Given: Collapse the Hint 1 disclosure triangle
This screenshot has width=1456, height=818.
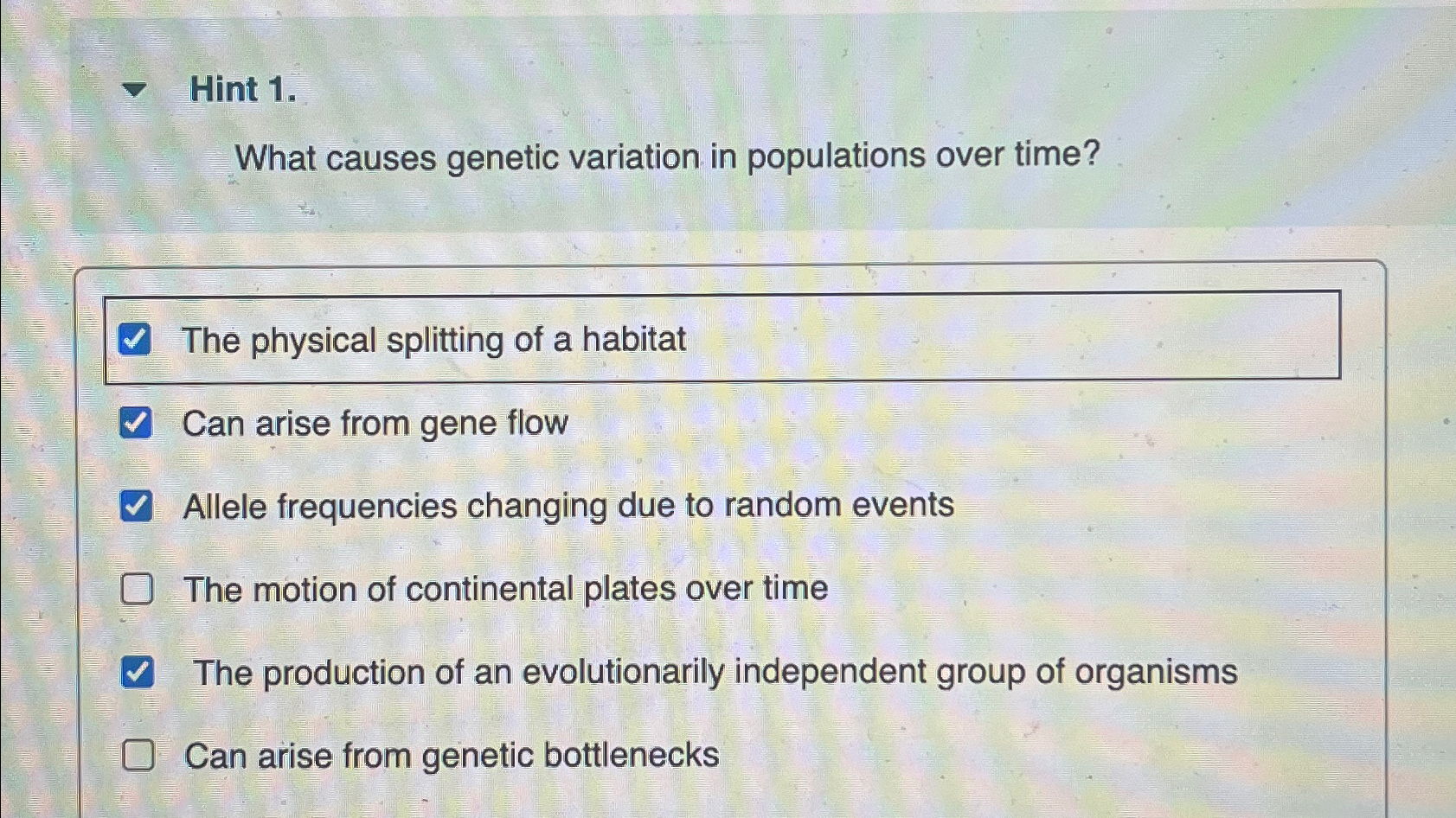Looking at the screenshot, I should click(x=135, y=89).
